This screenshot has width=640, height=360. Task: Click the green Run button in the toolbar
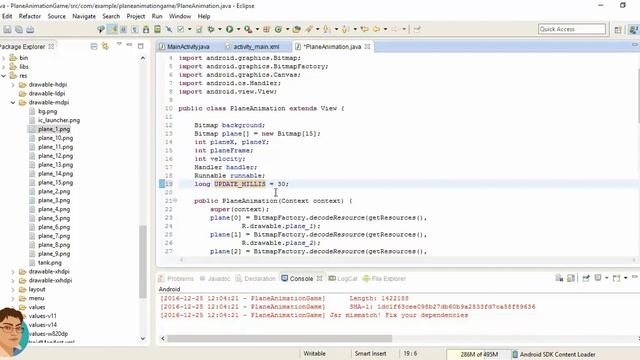229,29
